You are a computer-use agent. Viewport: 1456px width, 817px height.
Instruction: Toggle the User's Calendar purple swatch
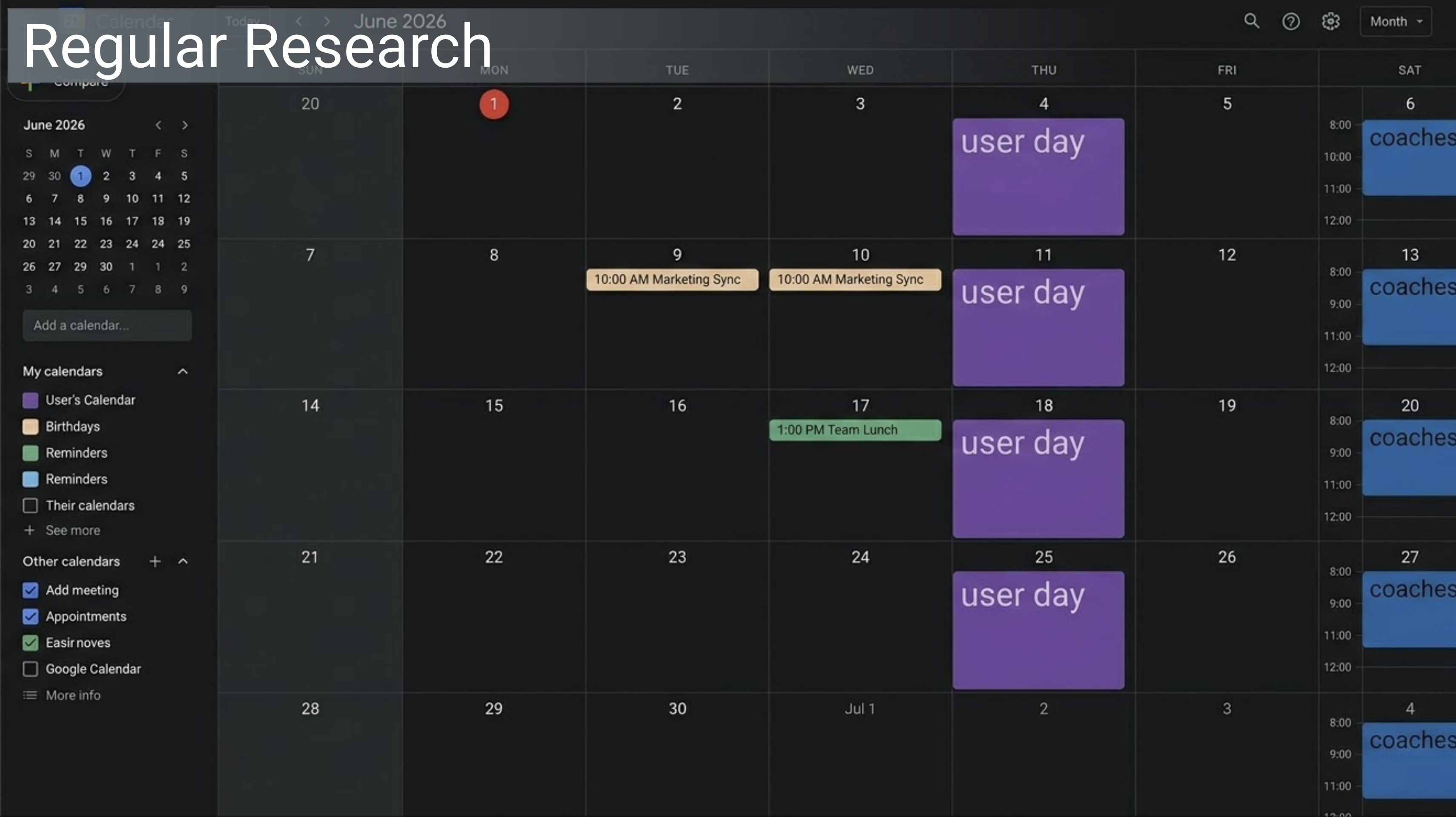pyautogui.click(x=31, y=400)
